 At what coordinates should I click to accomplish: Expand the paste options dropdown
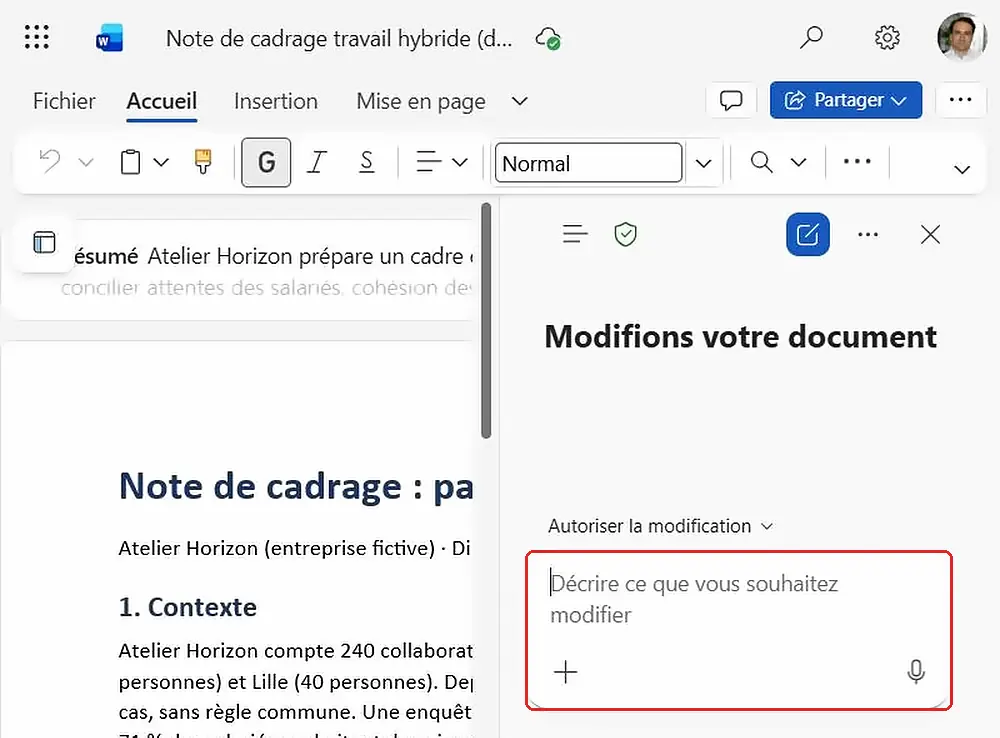point(161,163)
